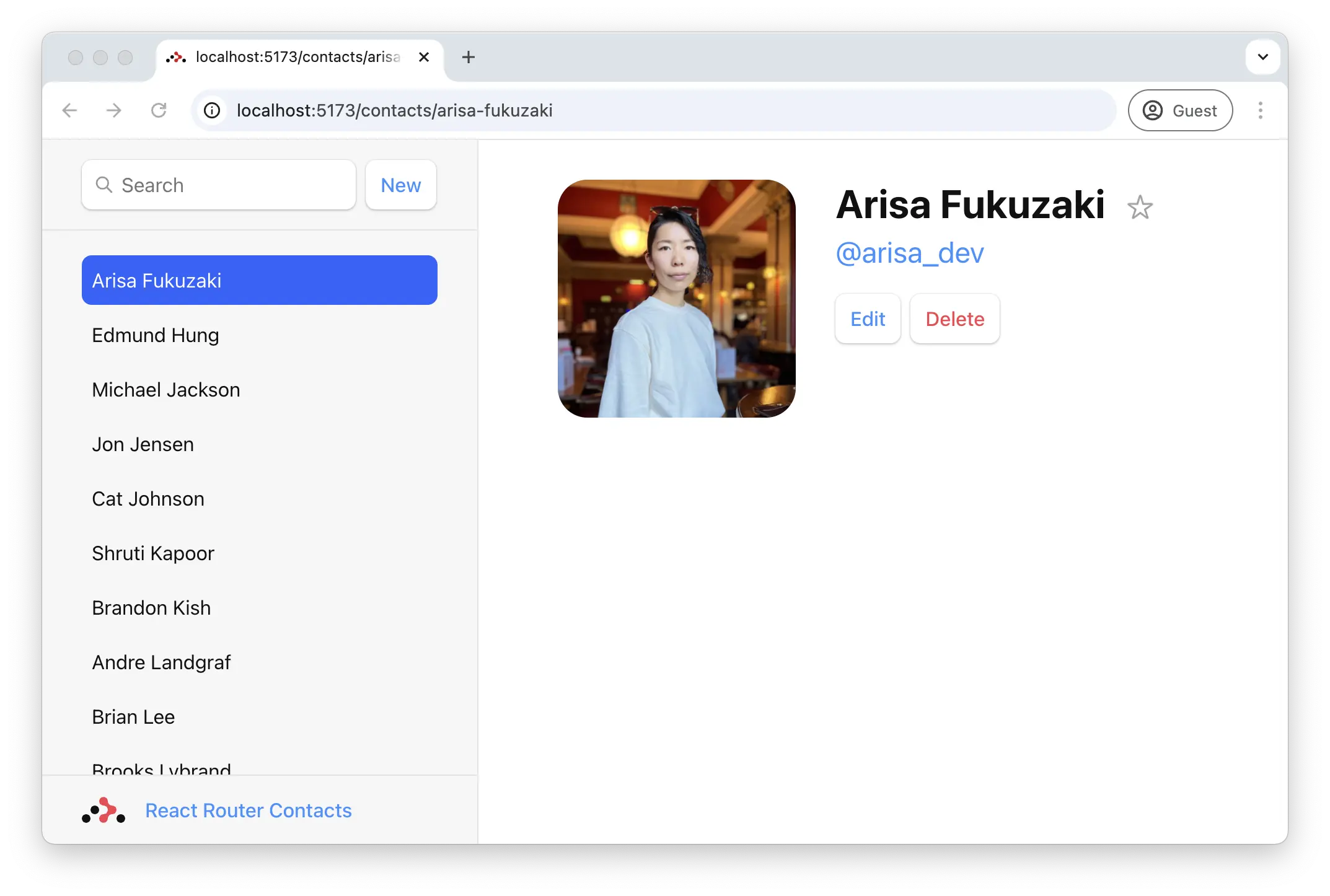Favorite Arisa Fukuzaki with the star
The image size is (1330, 896).
point(1140,207)
